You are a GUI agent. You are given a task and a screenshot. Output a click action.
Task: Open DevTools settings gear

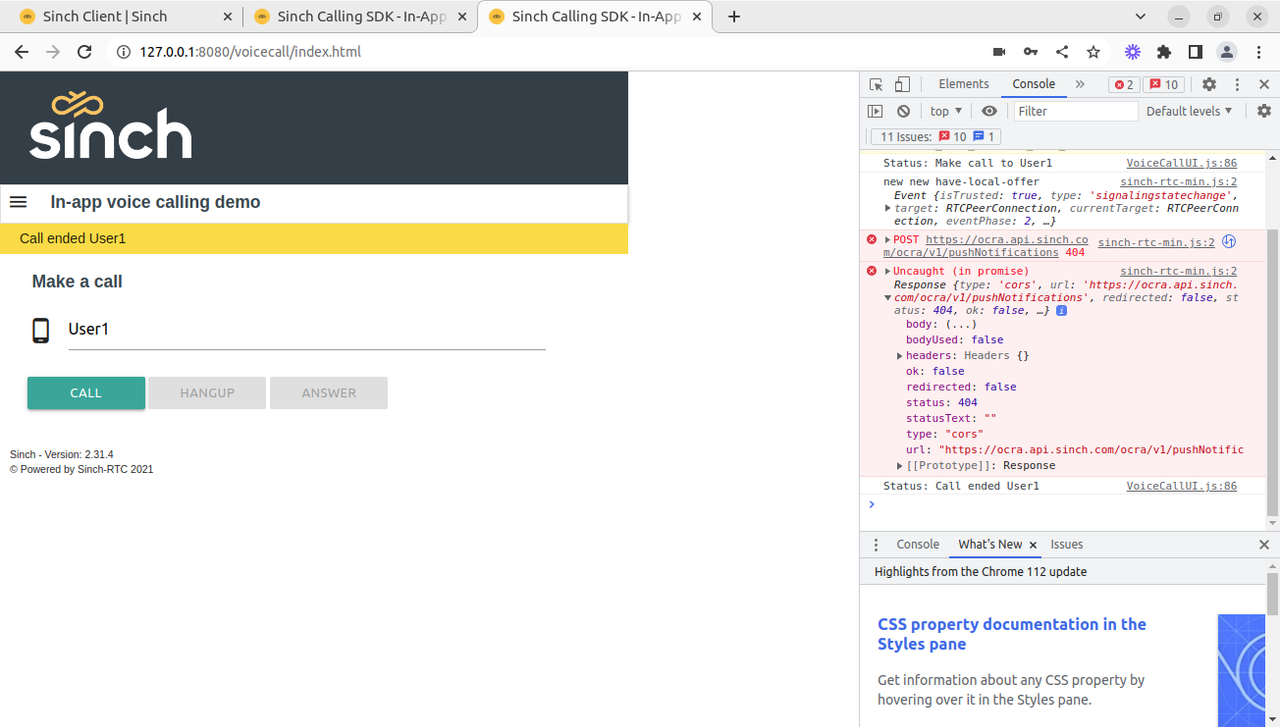[x=1209, y=85]
